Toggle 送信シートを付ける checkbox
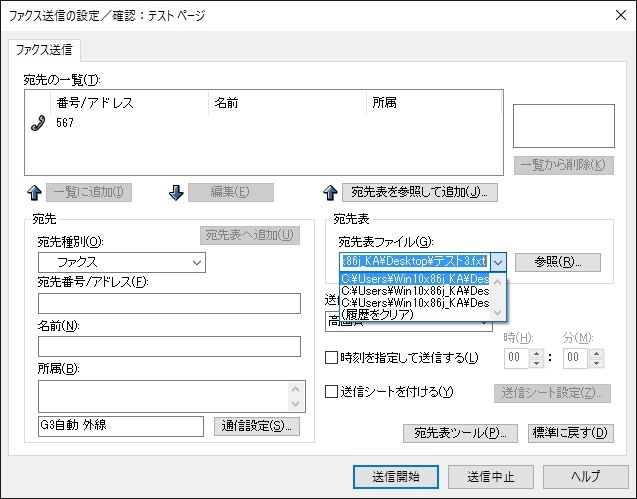This screenshot has width=637, height=499. (x=333, y=392)
